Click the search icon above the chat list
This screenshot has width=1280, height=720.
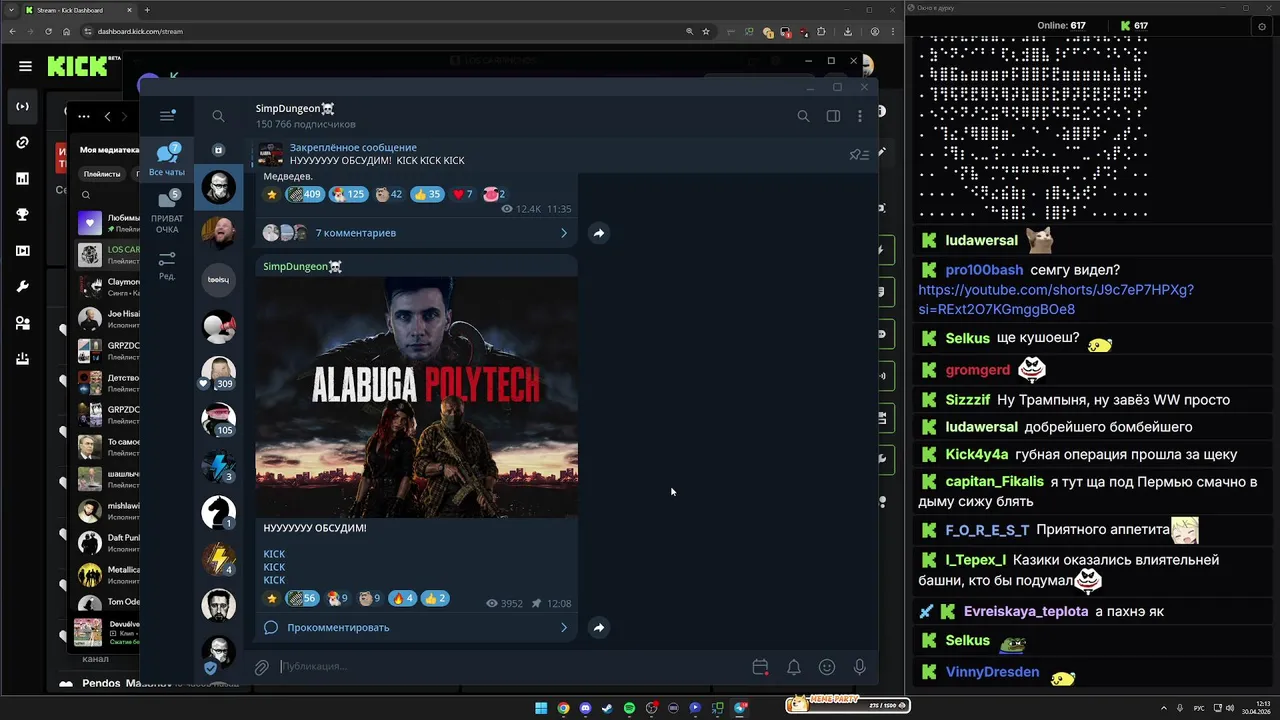point(218,116)
